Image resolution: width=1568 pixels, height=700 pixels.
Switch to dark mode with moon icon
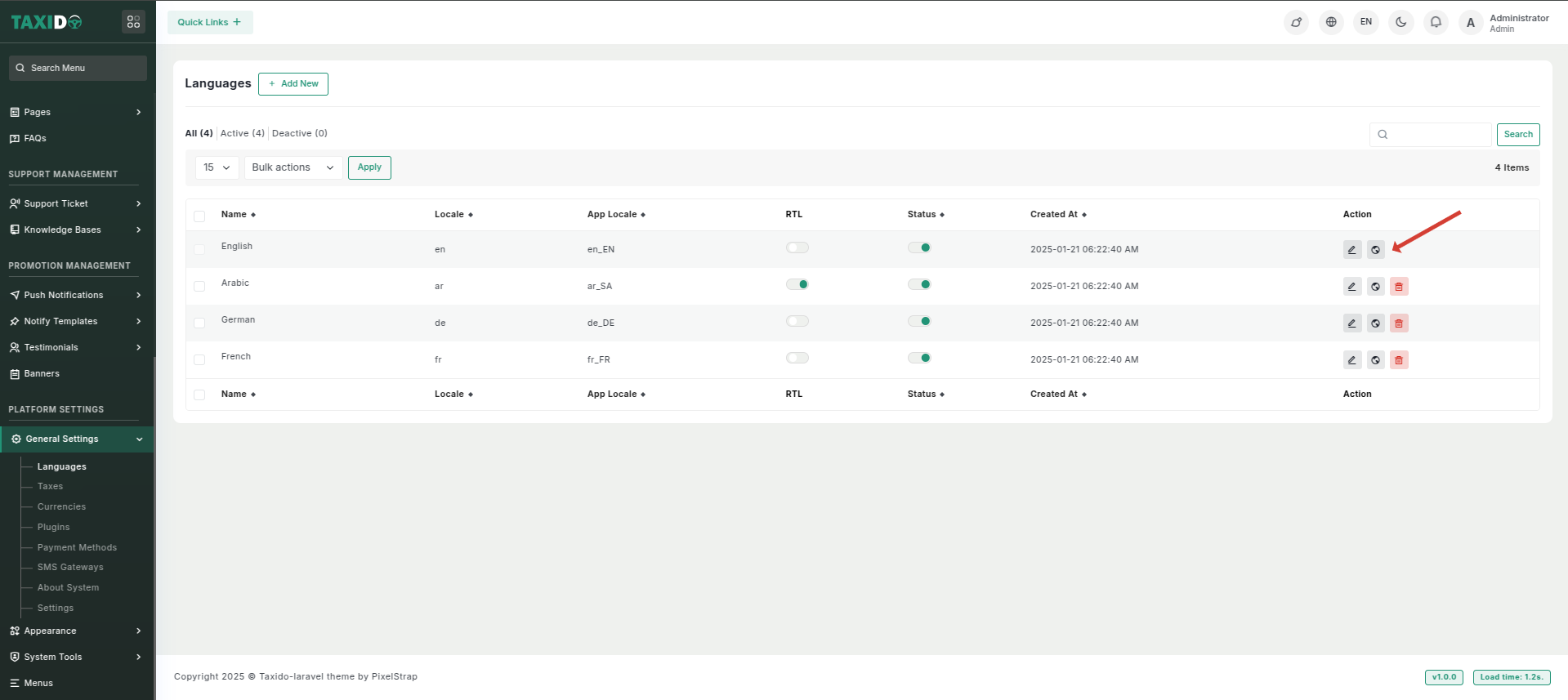pyautogui.click(x=1400, y=22)
